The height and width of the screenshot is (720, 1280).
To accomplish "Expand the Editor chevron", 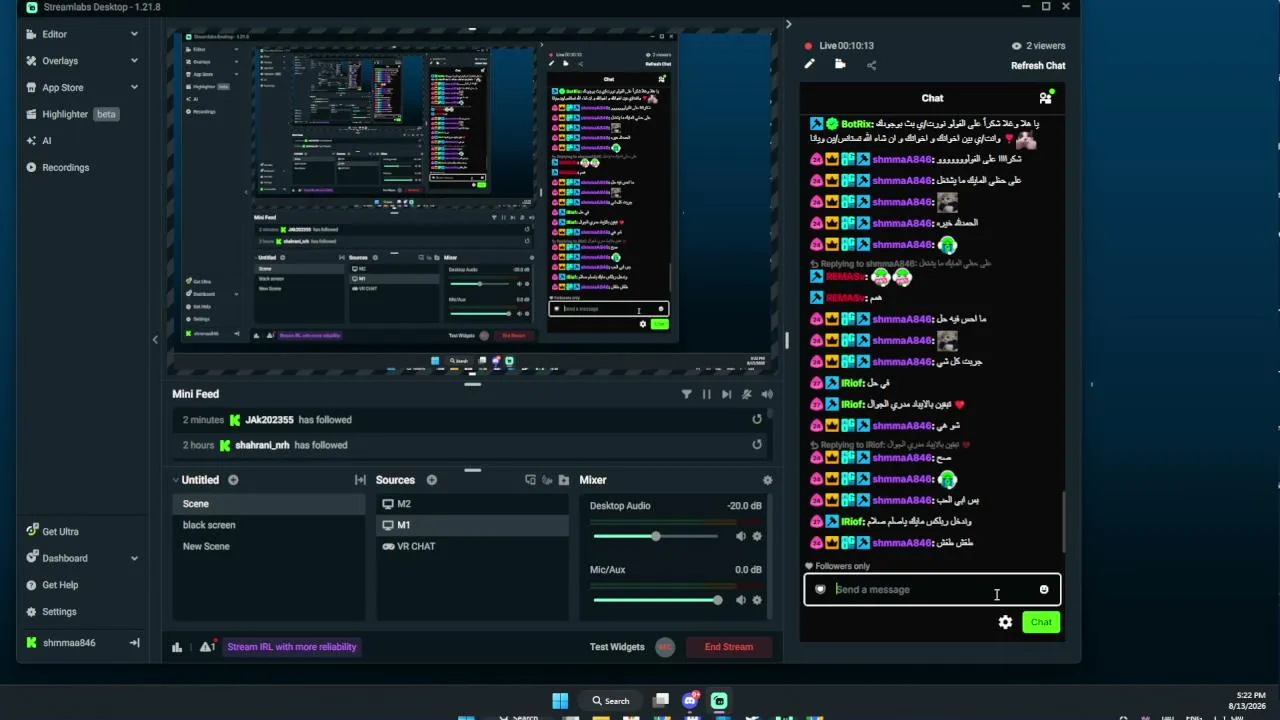I will pyautogui.click(x=134, y=34).
